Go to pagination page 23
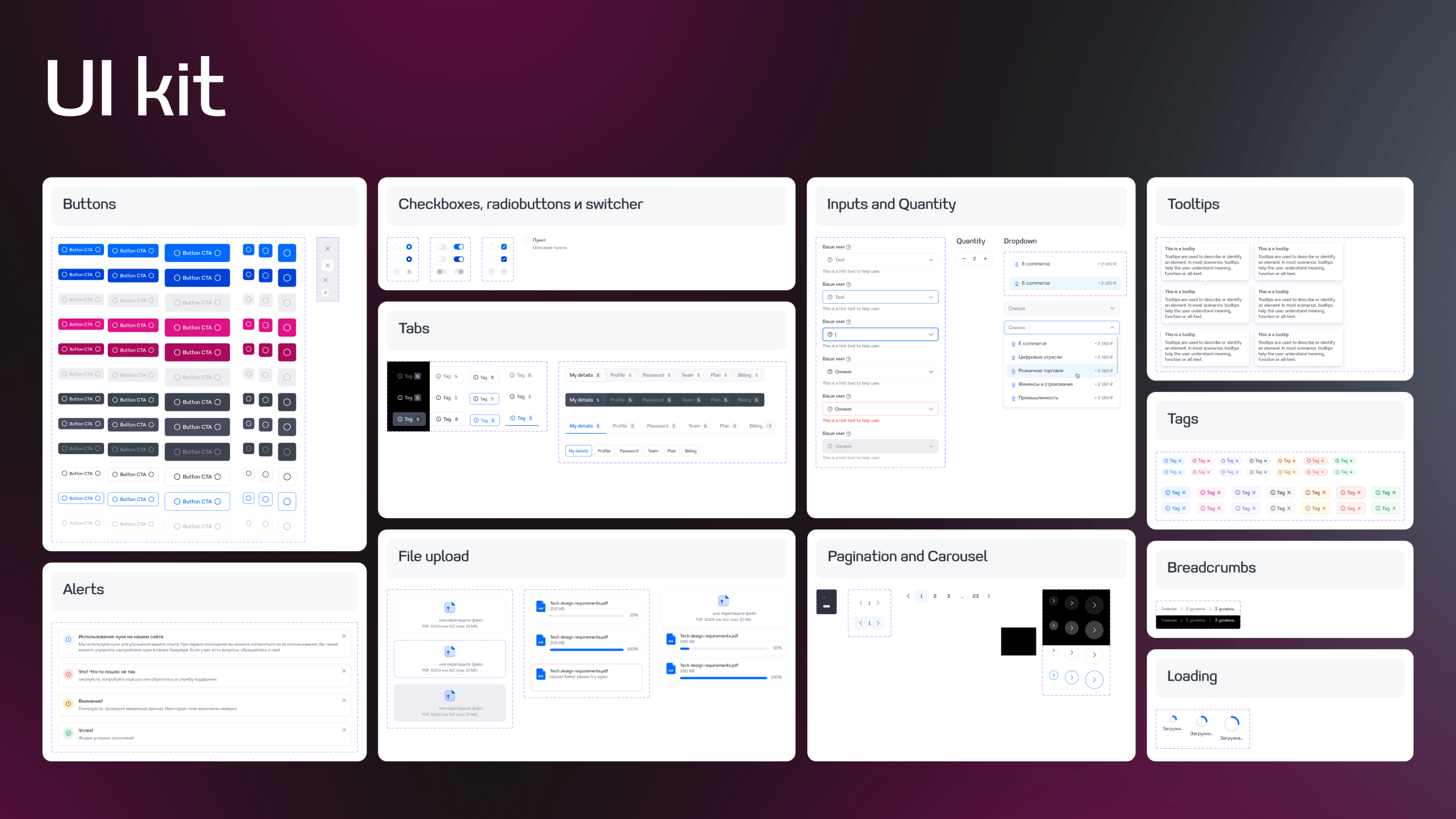 (975, 597)
